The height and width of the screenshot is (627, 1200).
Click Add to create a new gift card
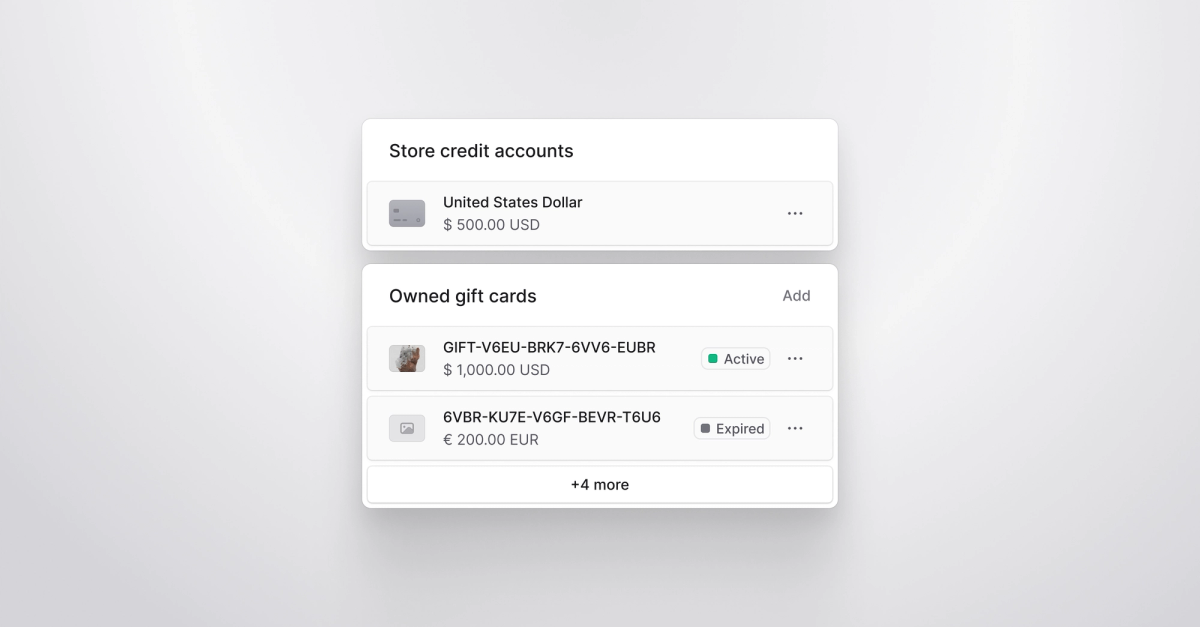point(796,295)
